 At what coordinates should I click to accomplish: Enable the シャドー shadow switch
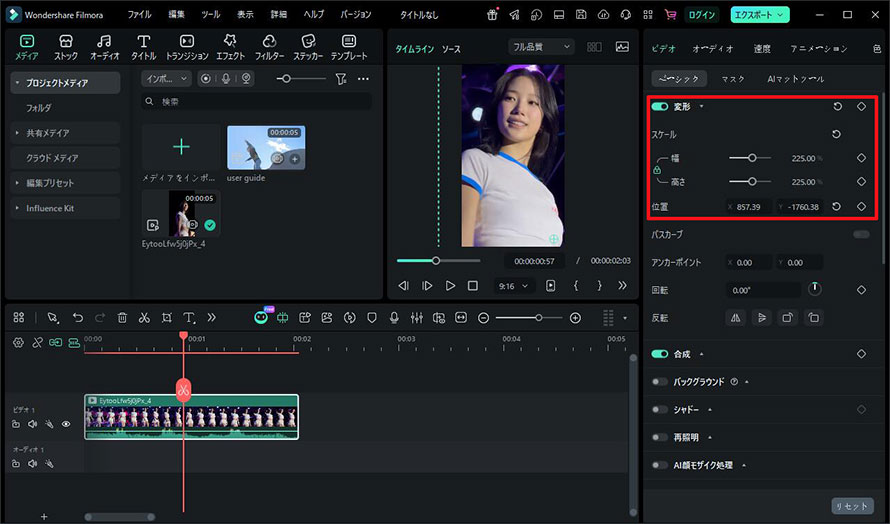pos(660,409)
